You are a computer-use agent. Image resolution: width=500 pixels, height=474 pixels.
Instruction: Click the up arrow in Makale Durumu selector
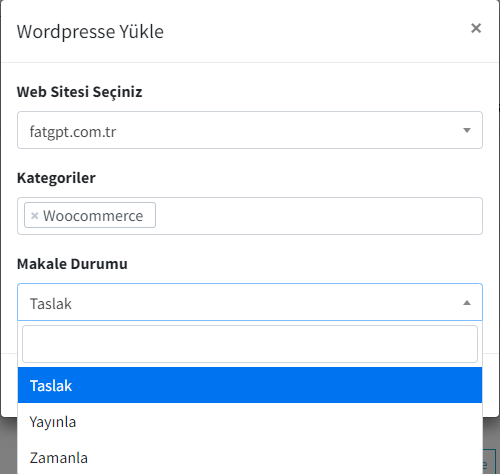pyautogui.click(x=467, y=303)
